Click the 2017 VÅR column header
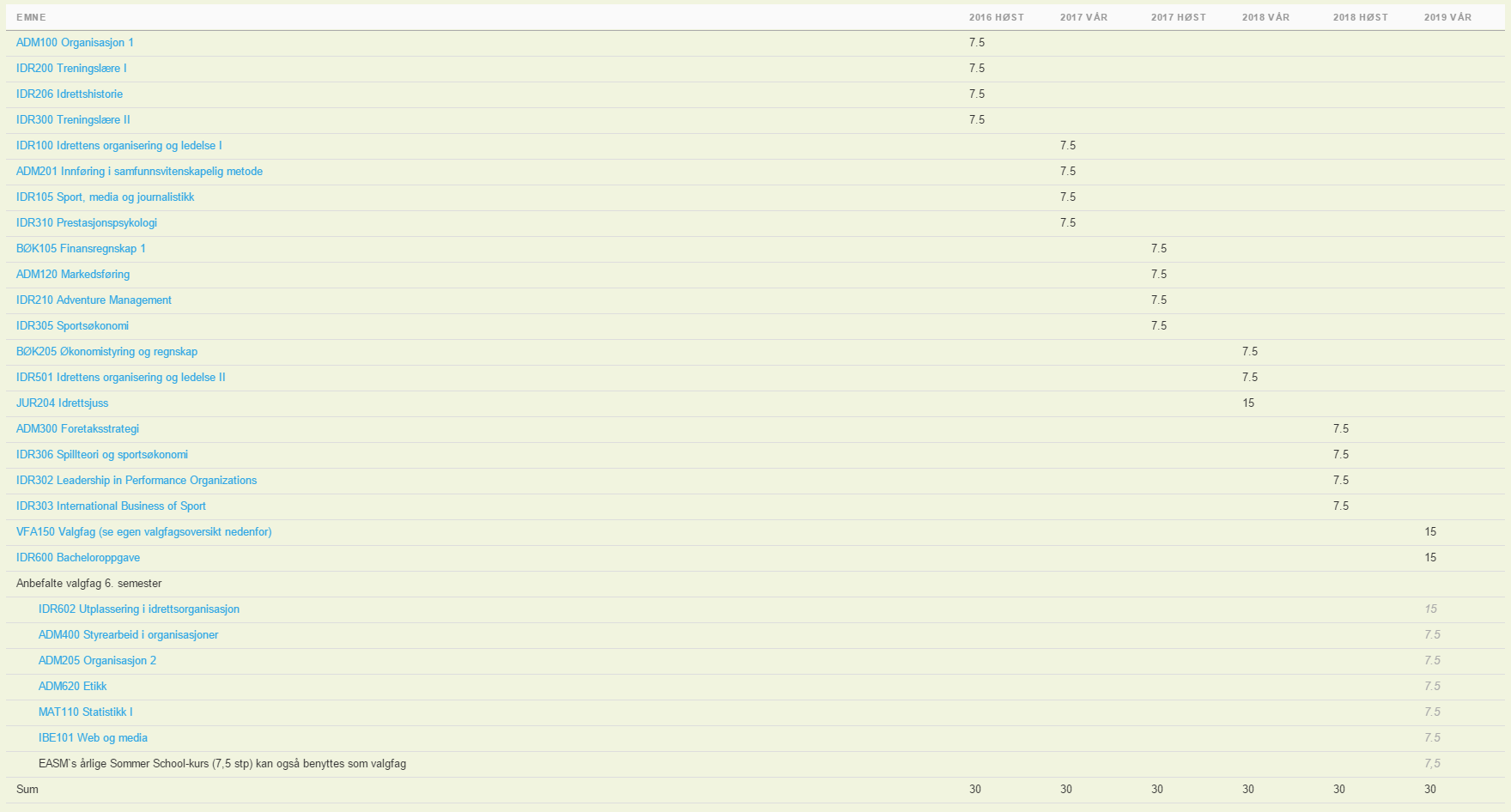Viewport: 1511px width, 812px height. pos(1083,17)
